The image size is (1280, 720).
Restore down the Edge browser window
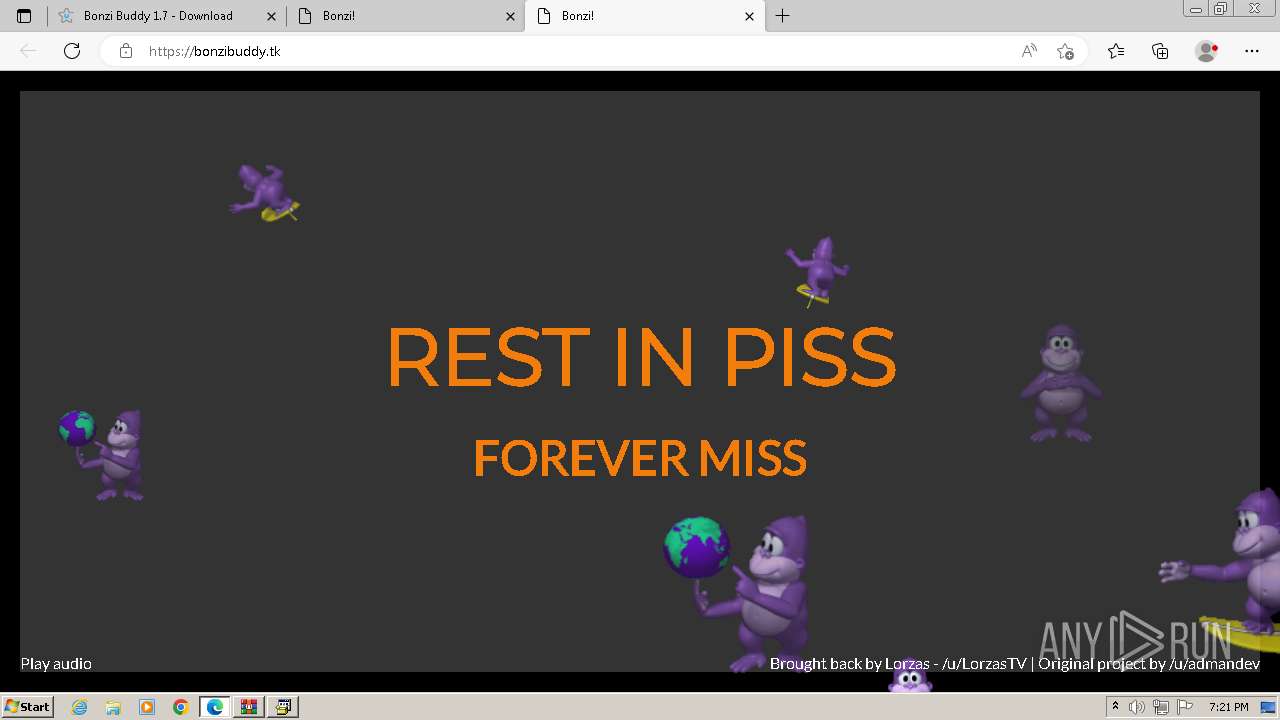coord(1221,8)
